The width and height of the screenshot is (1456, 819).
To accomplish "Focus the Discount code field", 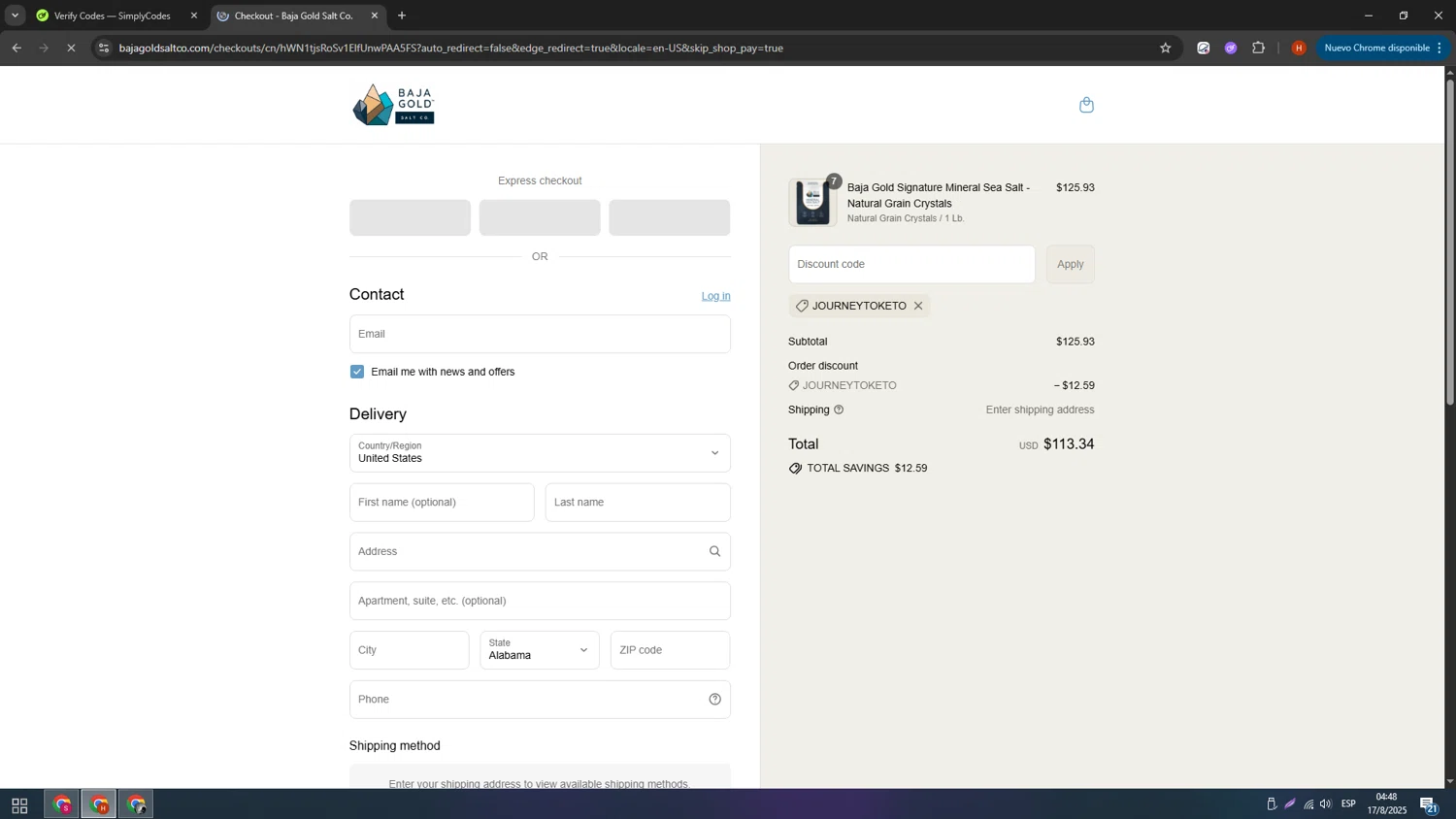I will click(x=911, y=264).
